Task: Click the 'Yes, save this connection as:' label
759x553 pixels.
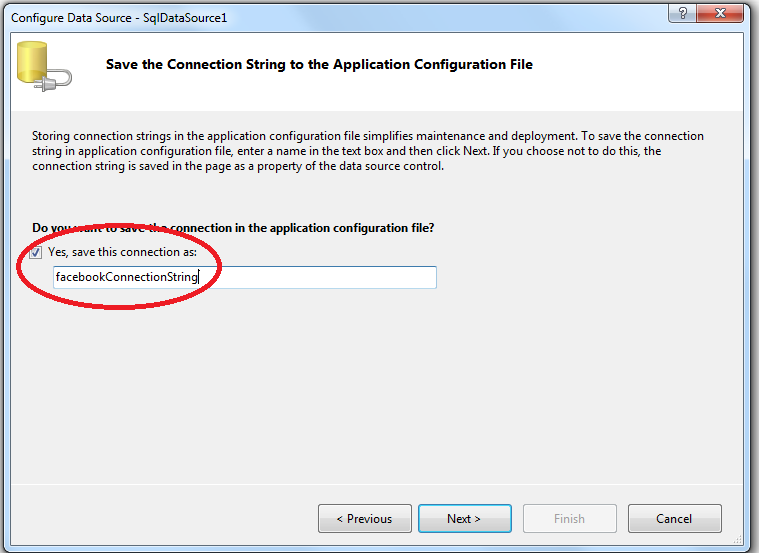Action: (122, 252)
